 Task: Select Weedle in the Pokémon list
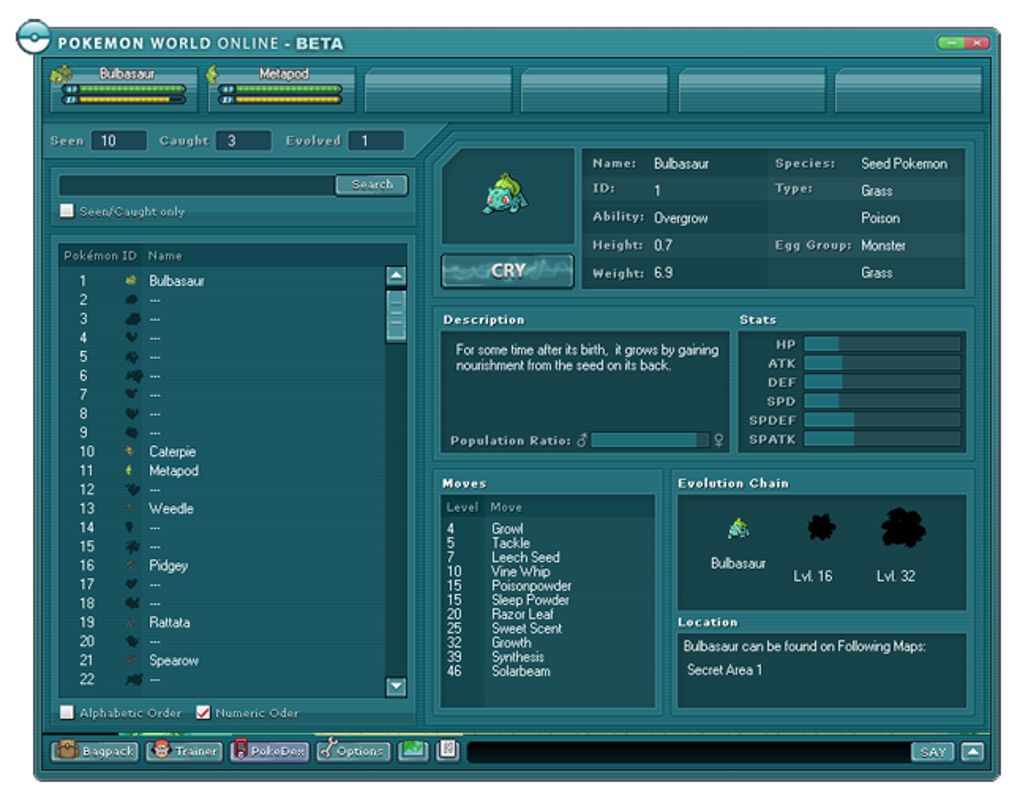coord(221,509)
